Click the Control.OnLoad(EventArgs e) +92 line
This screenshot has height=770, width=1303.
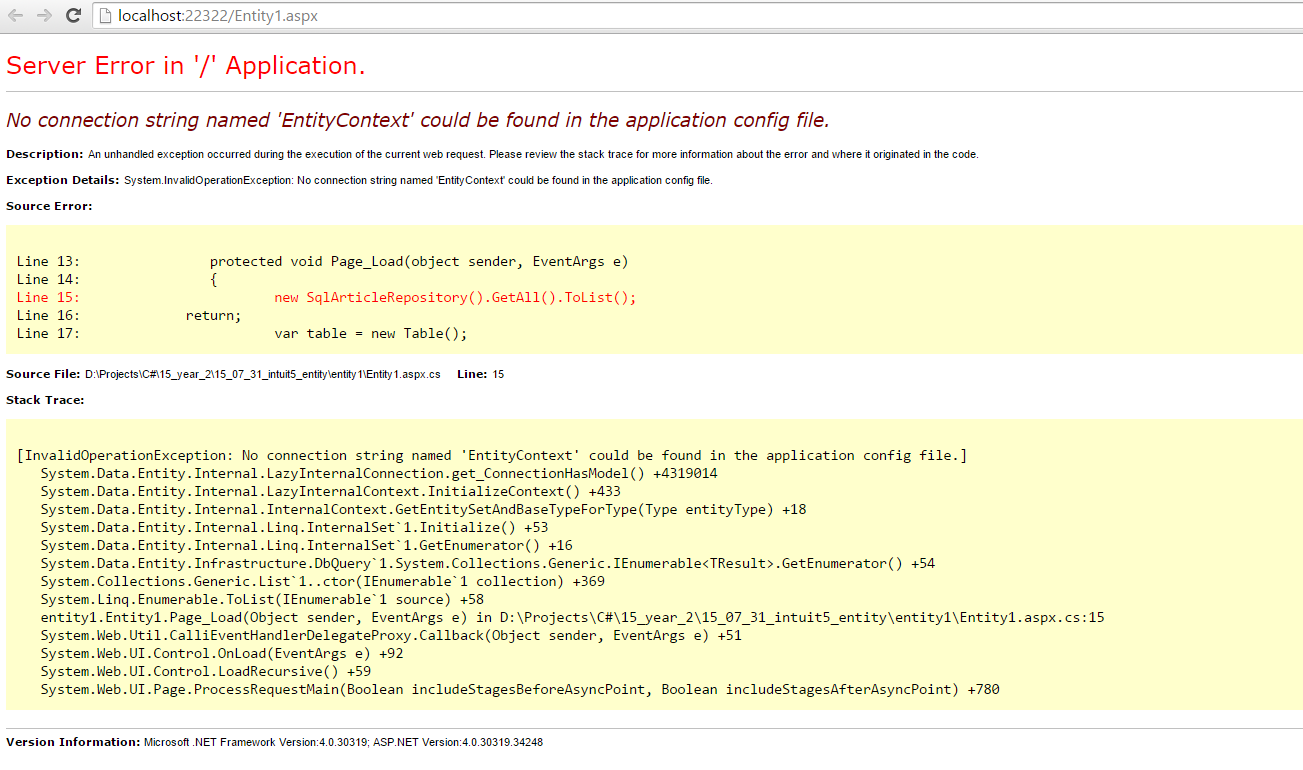point(222,654)
